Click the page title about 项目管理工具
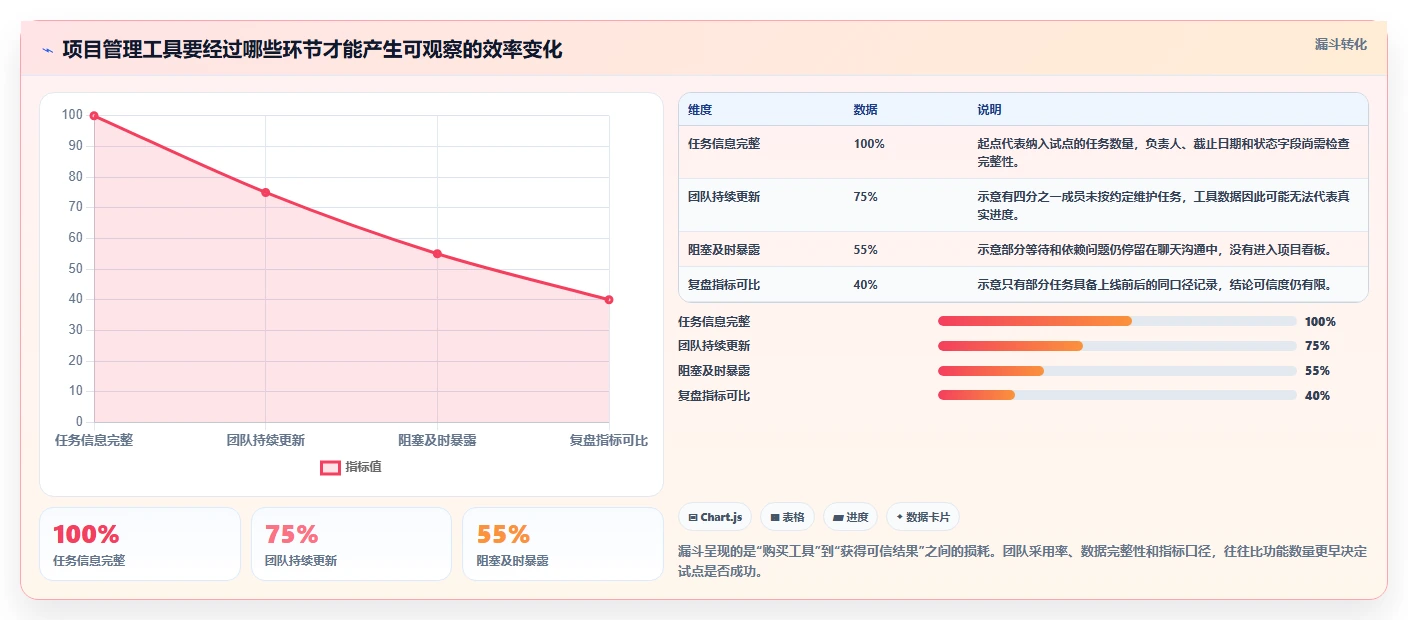This screenshot has width=1408, height=620. click(312, 49)
